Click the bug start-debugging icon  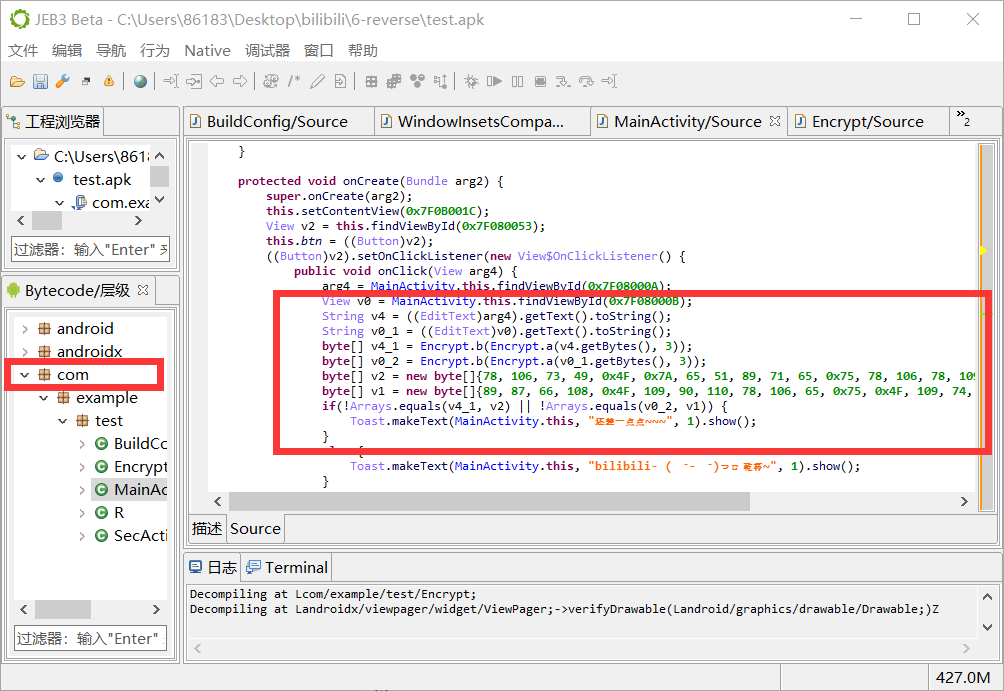tap(471, 81)
